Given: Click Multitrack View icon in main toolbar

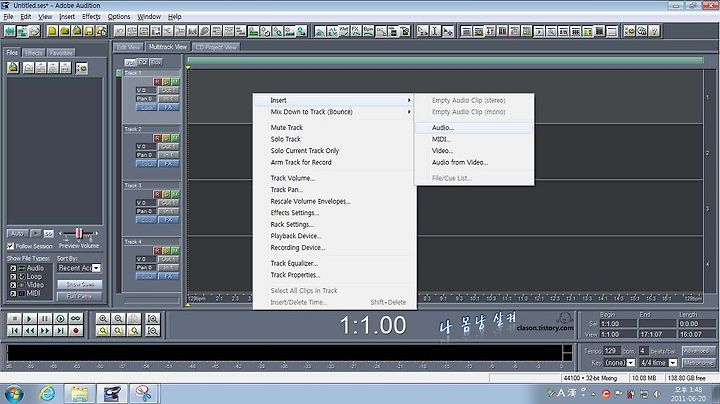Looking at the screenshot, I should point(22,31).
